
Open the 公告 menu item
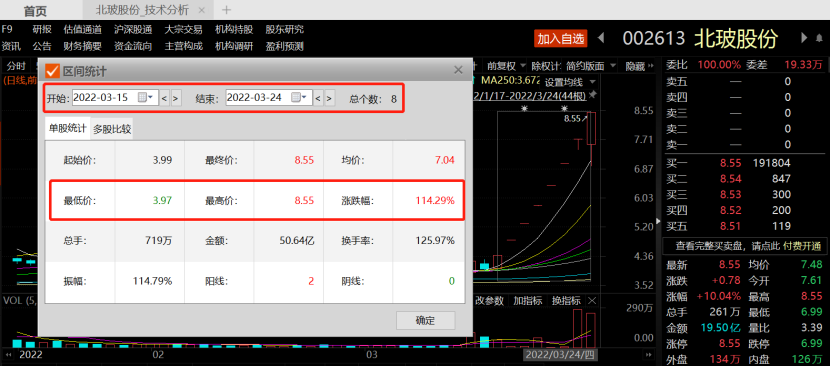click(42, 46)
